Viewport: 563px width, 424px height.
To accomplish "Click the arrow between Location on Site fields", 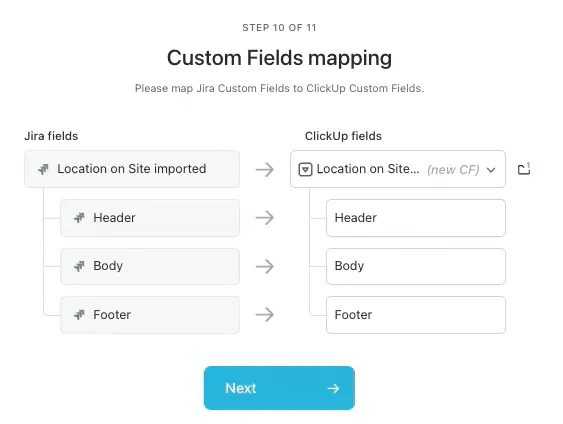I will pos(265,169).
